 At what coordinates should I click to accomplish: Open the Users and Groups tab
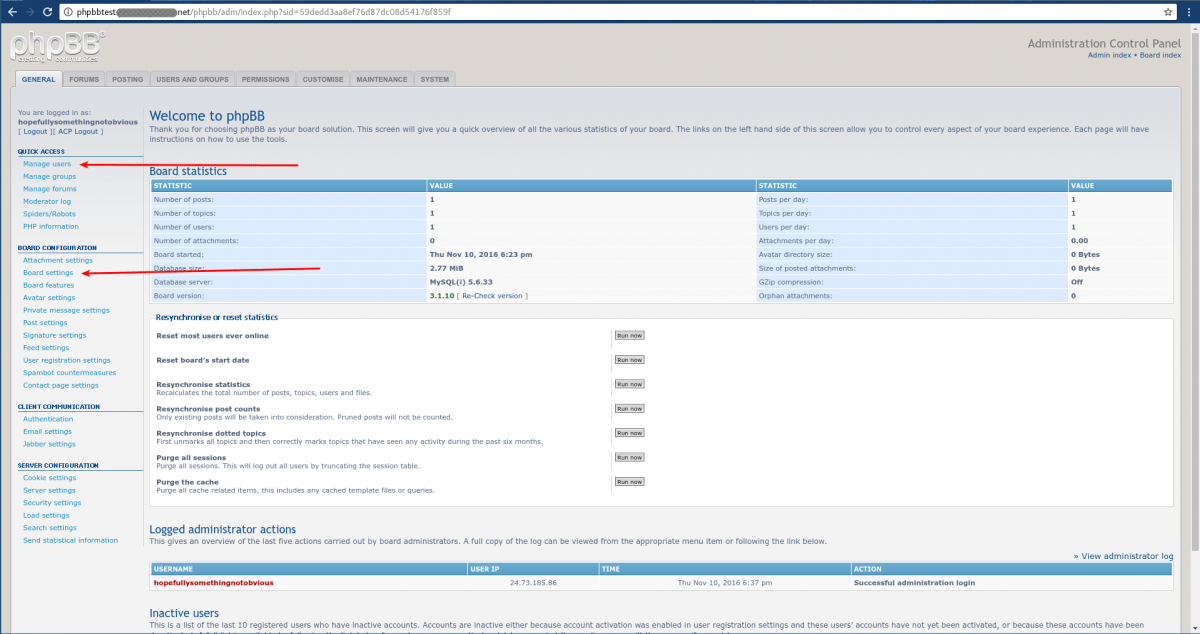pyautogui.click(x=192, y=79)
